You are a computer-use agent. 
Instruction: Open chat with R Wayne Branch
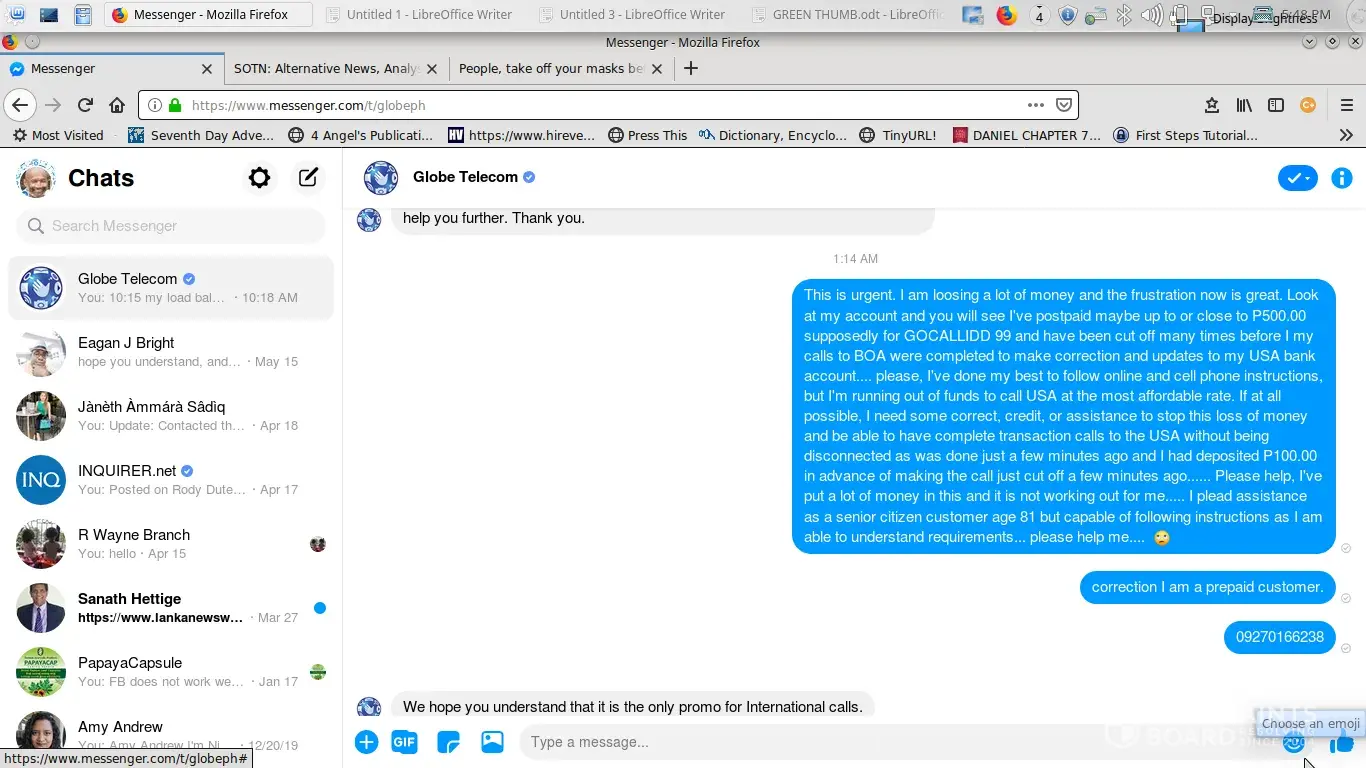(x=171, y=544)
